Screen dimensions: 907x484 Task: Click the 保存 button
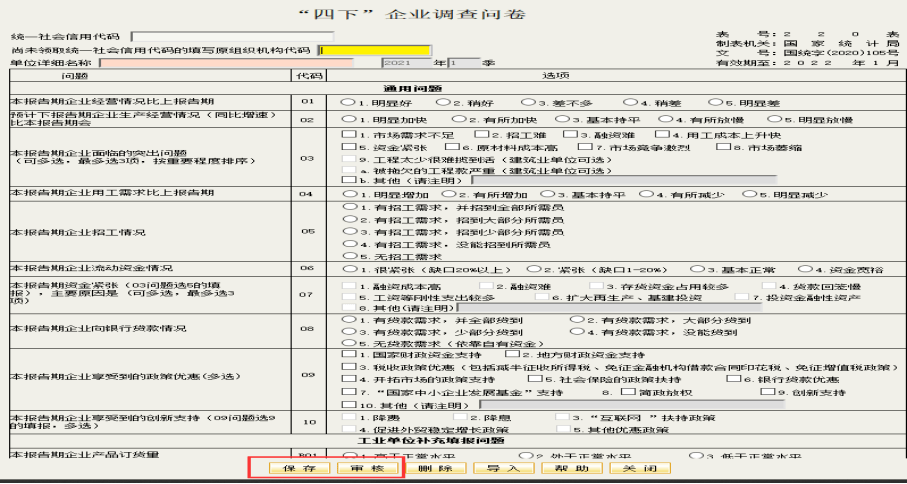coord(299,468)
